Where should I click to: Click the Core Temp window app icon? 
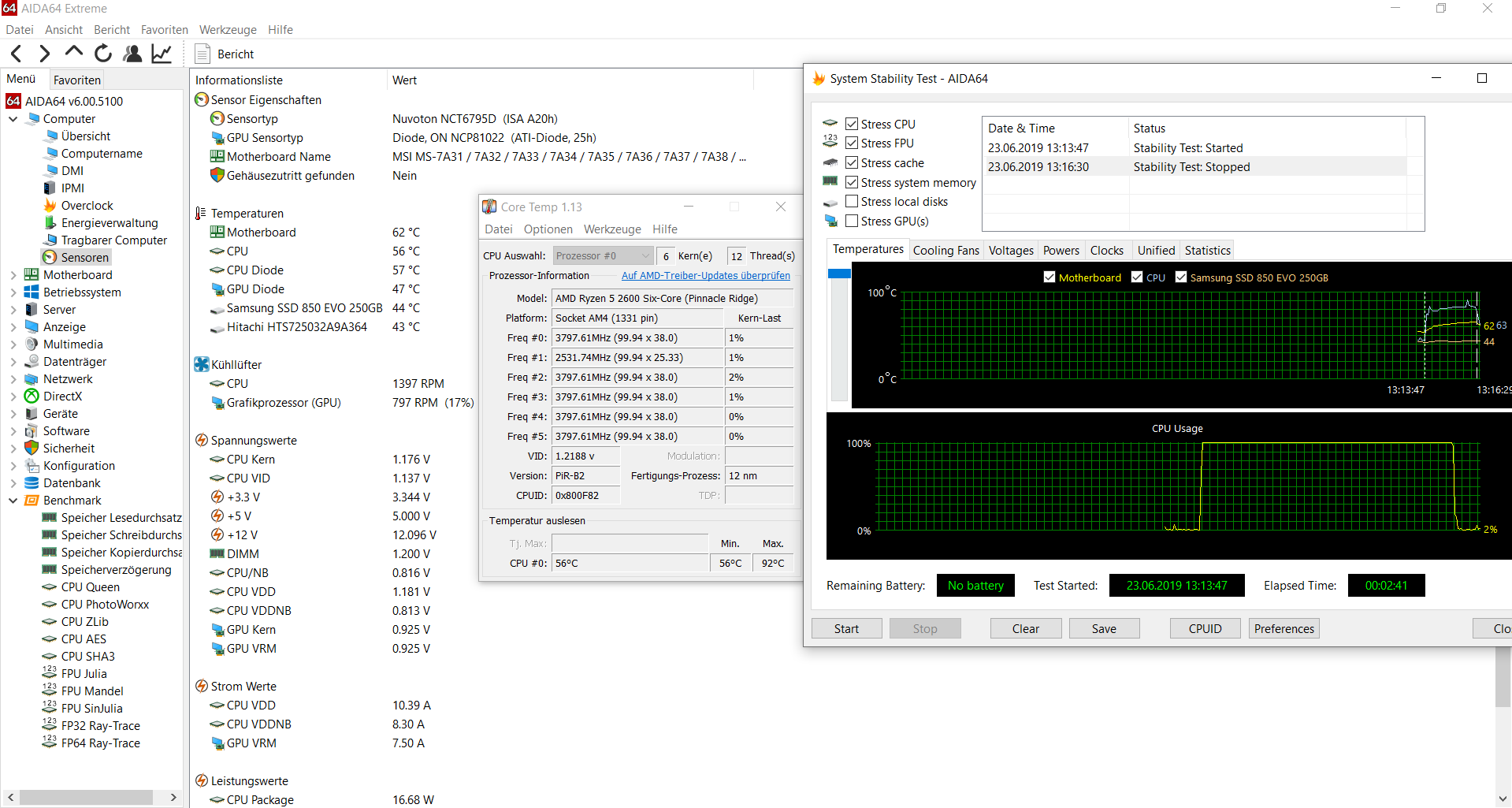(x=489, y=207)
